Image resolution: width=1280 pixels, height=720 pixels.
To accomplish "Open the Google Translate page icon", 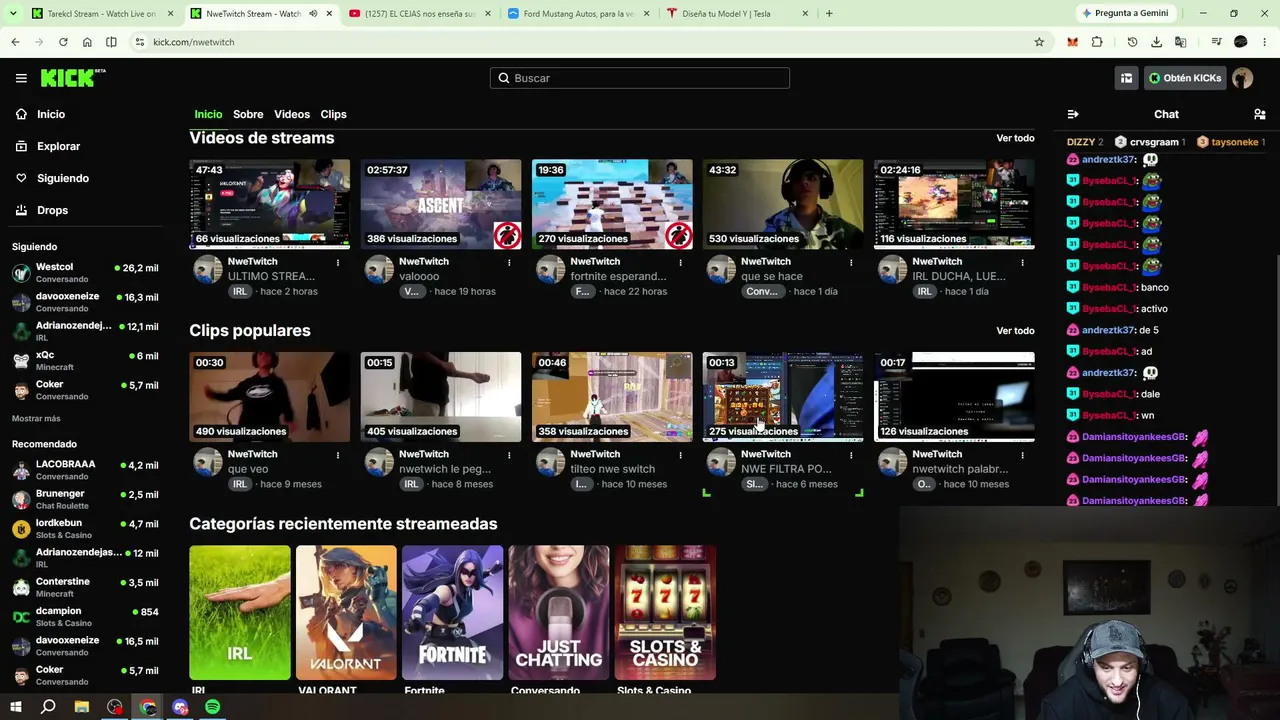I will (x=1180, y=42).
